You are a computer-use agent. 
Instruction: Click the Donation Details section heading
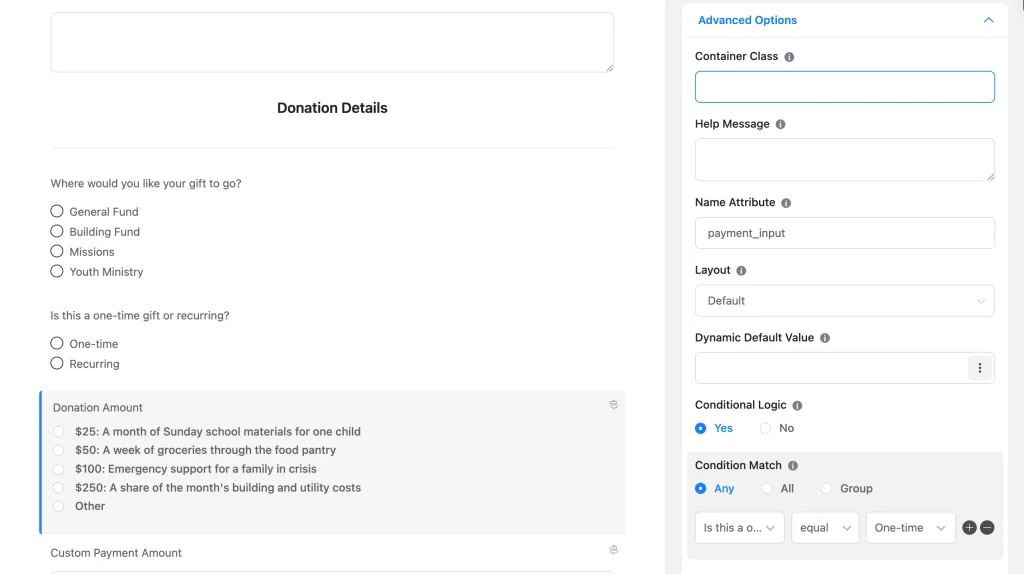(x=332, y=108)
